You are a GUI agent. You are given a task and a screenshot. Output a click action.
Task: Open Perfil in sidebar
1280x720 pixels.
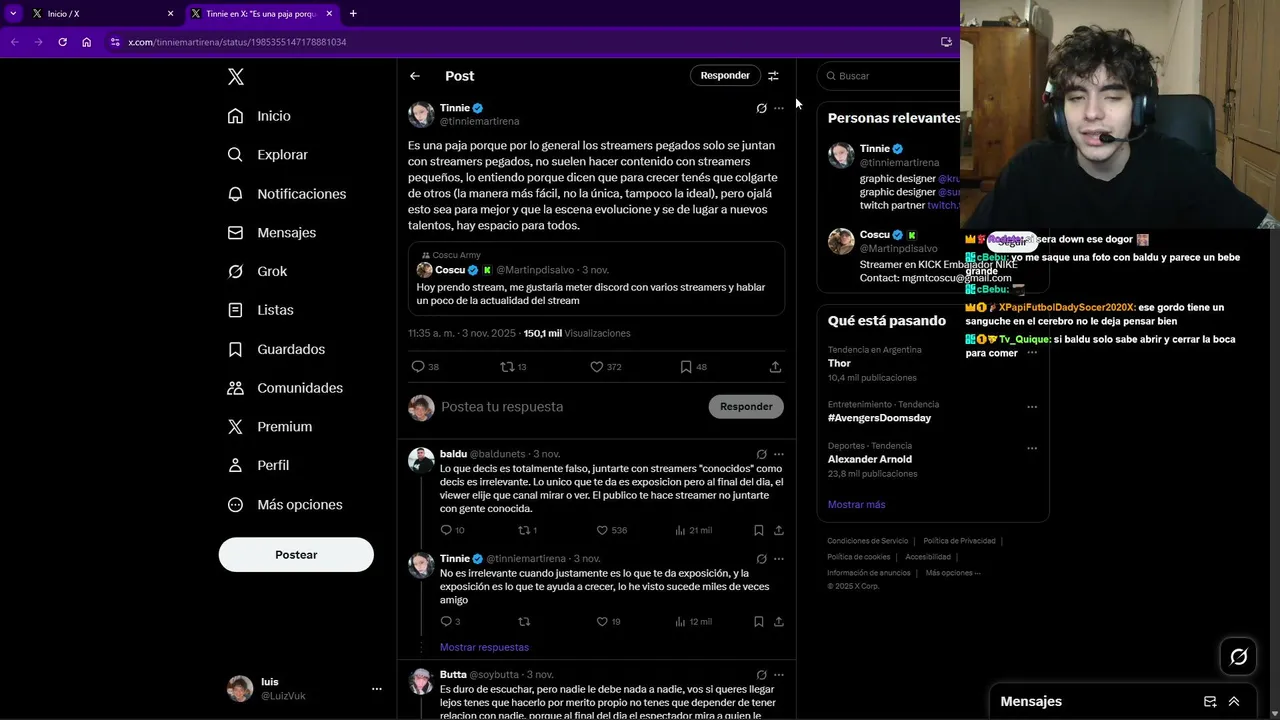(258, 466)
